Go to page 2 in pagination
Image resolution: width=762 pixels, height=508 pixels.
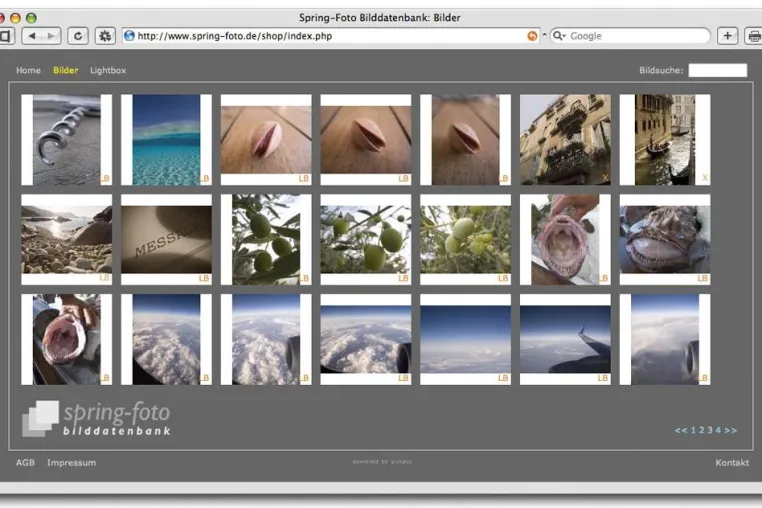[702, 430]
